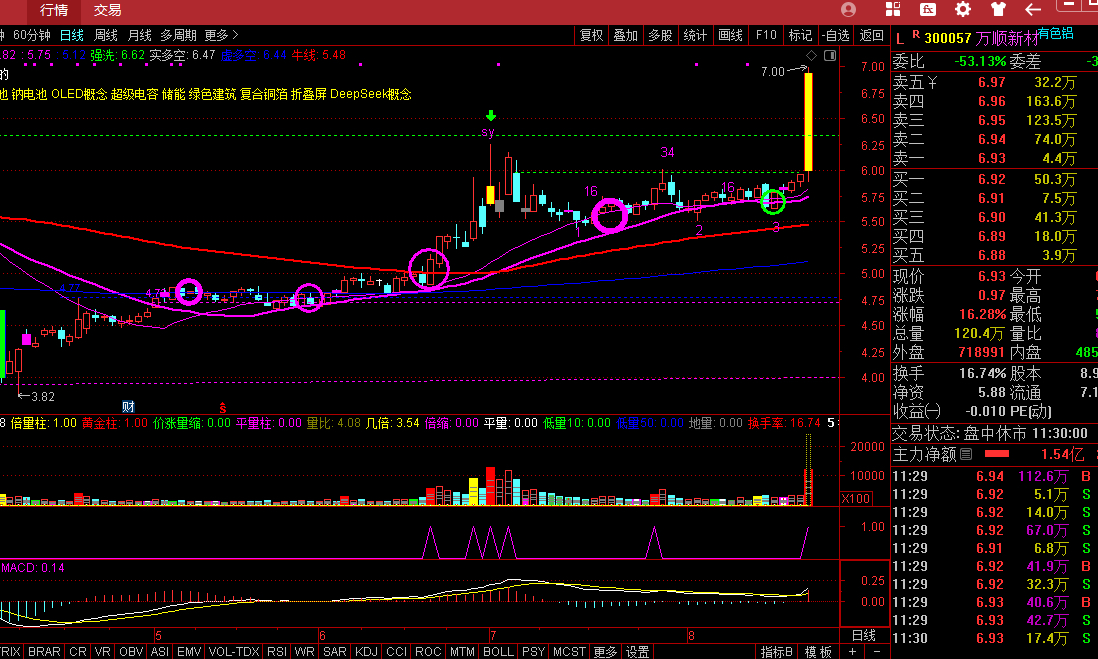Expand the 更多 indicators list
Viewport: 1098px width, 659px height.
605,651
